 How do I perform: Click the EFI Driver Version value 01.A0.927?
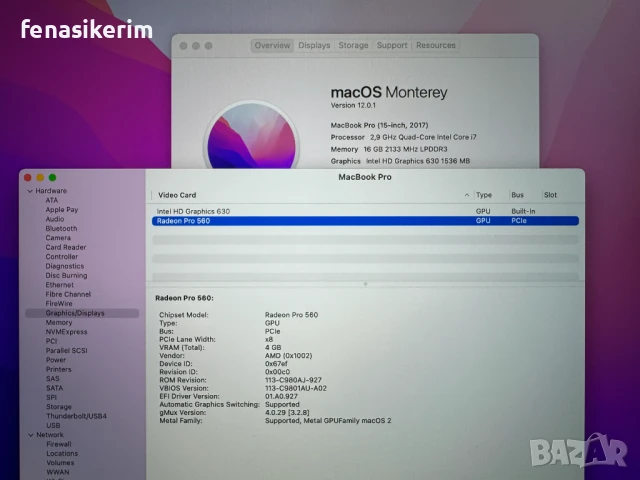282,396
